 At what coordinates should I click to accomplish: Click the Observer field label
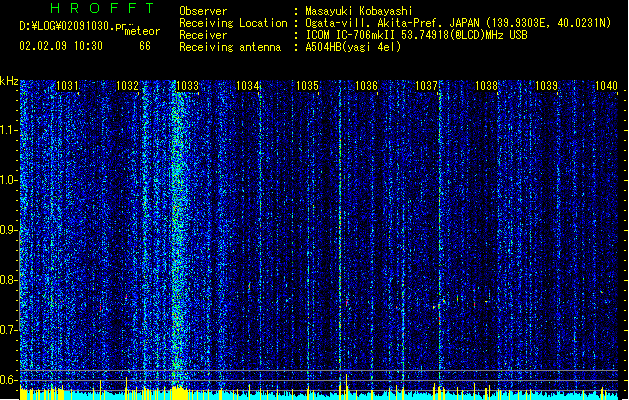tap(203, 11)
